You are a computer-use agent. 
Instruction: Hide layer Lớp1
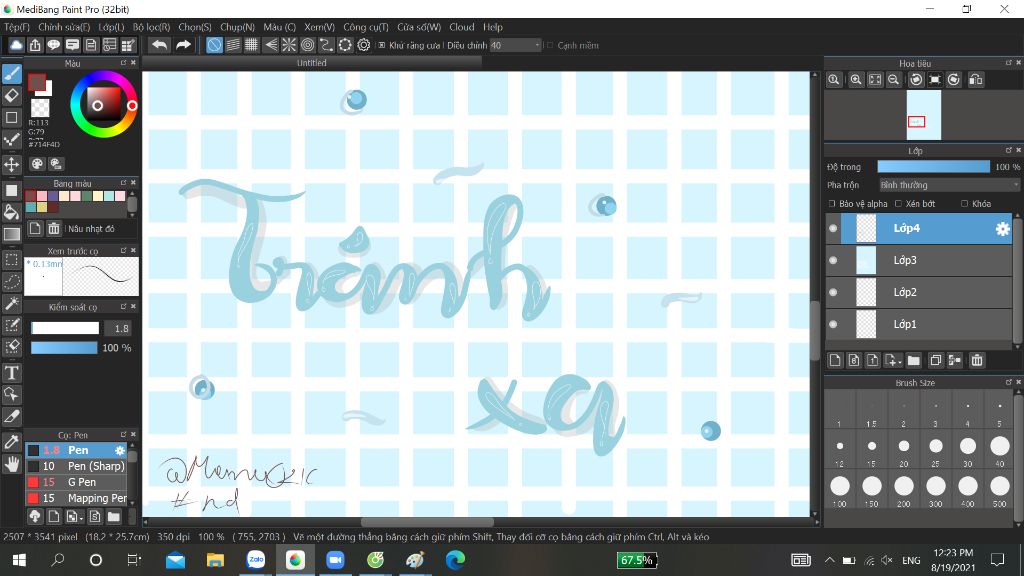[833, 324]
